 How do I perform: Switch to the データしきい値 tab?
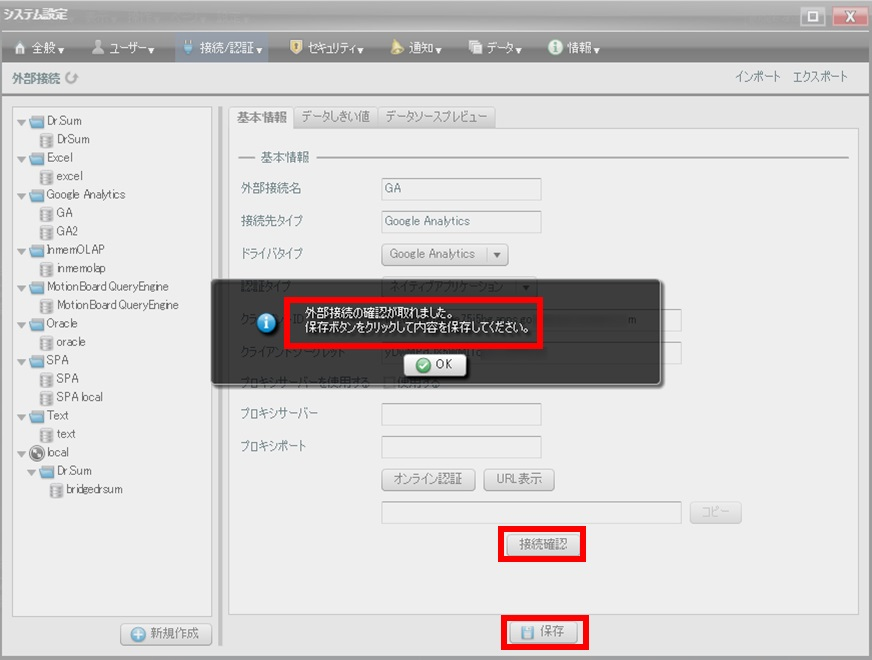click(x=335, y=117)
